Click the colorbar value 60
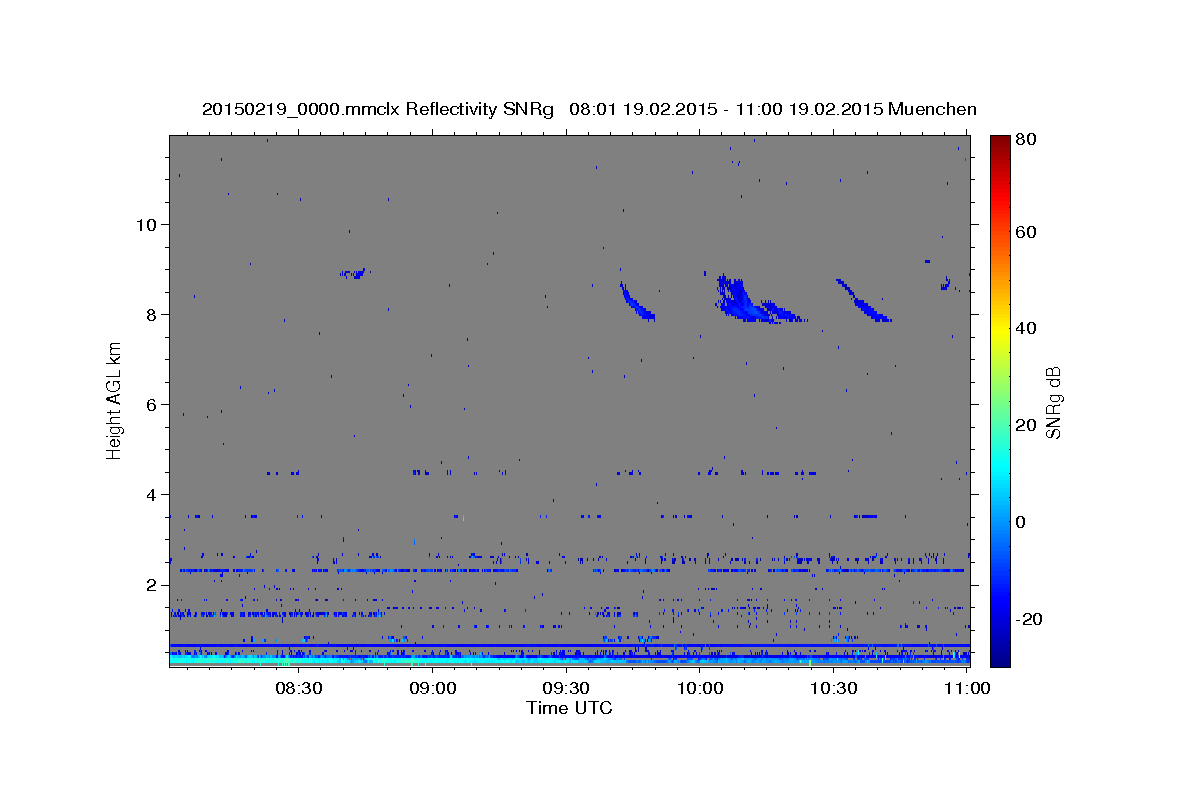This screenshot has height=800, width=1200. click(1027, 232)
